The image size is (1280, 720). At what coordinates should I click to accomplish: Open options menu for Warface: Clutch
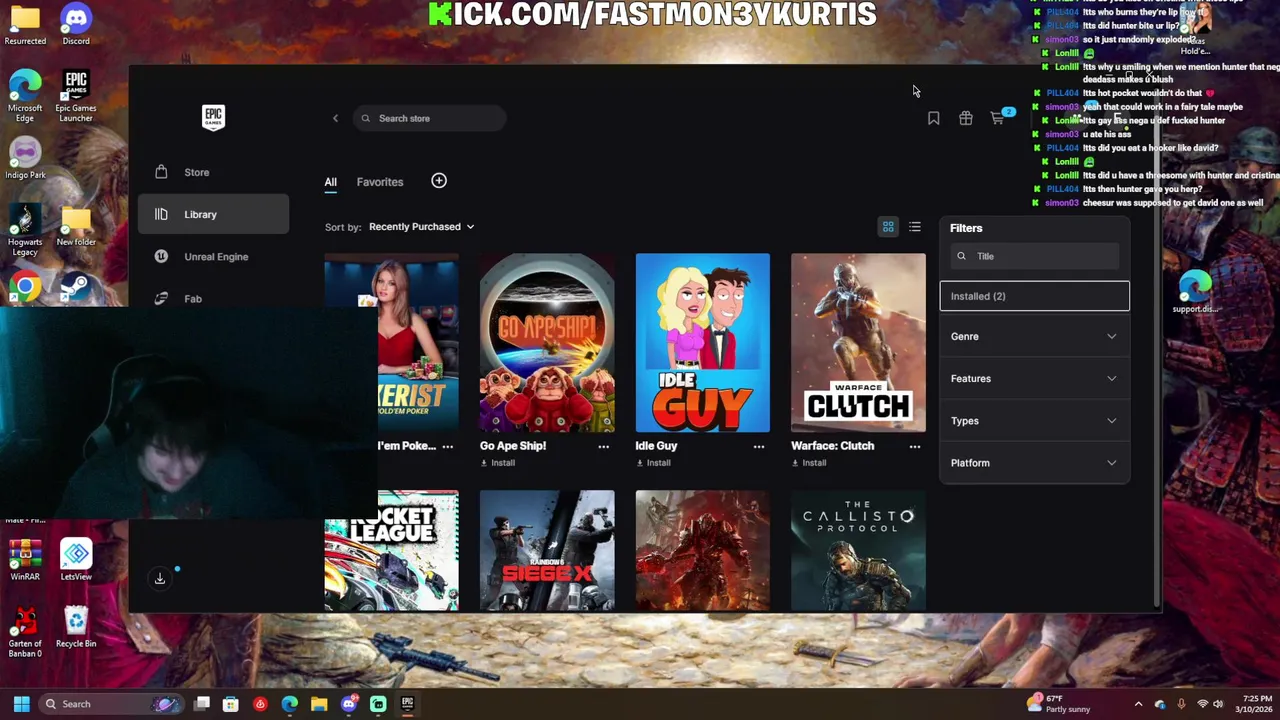point(914,446)
